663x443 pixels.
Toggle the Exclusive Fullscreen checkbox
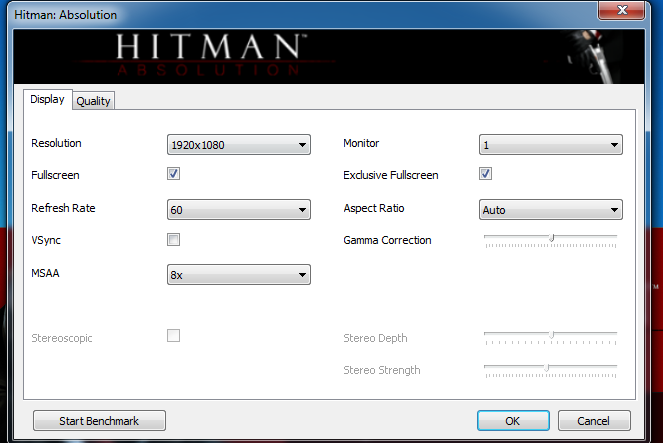[485, 174]
